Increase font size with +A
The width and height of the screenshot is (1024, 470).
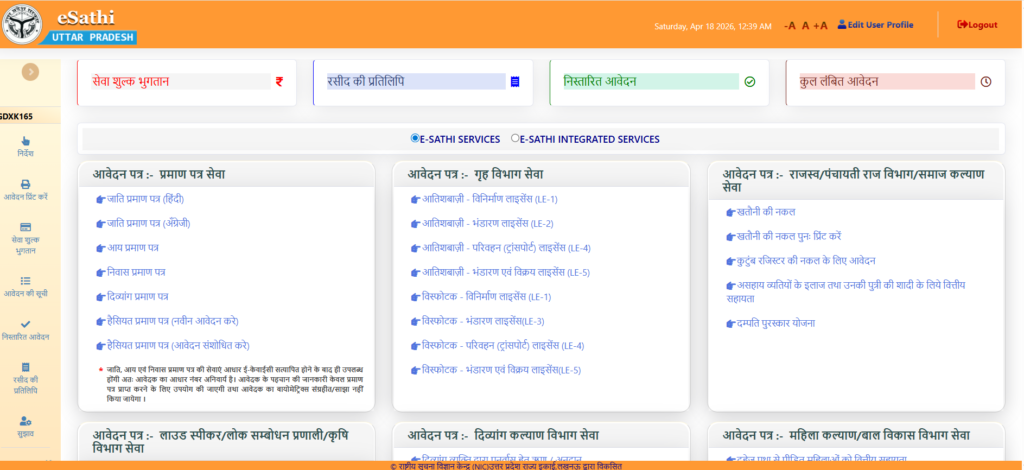[820, 25]
